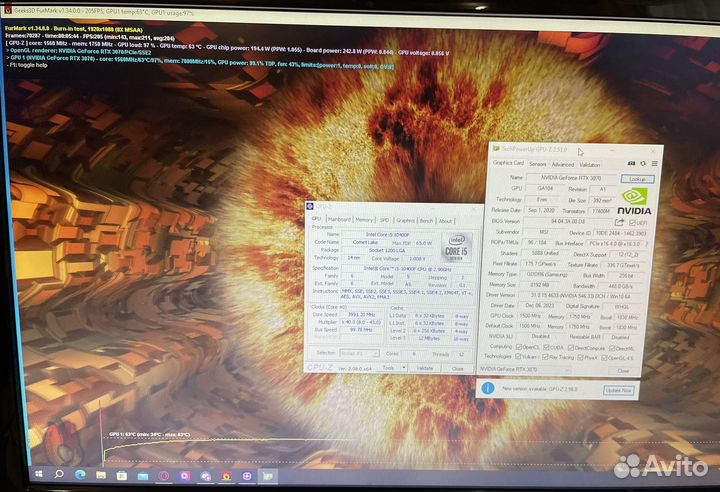Click the CPU-Z title bar icon

pos(310,207)
